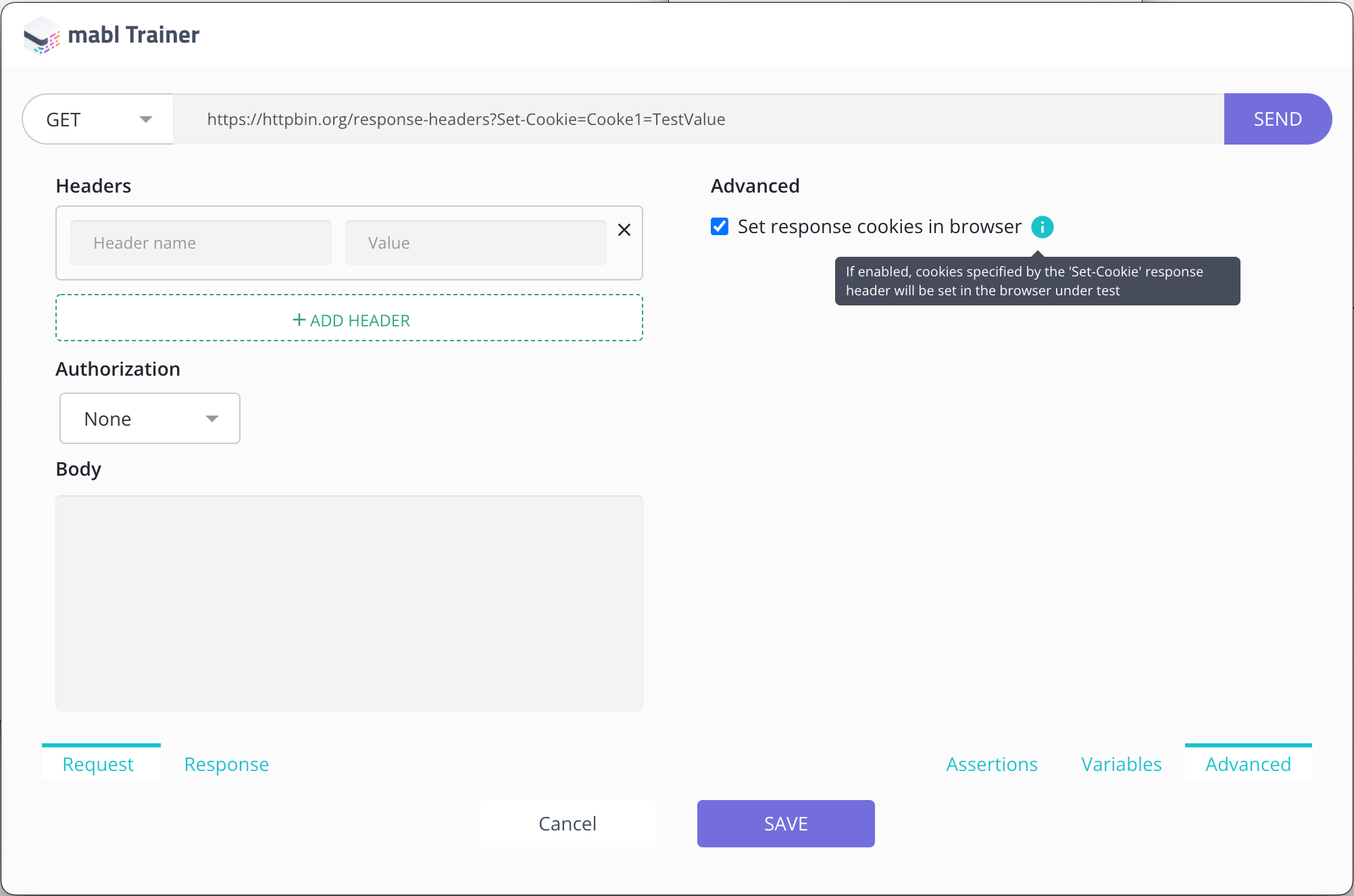Image resolution: width=1354 pixels, height=896 pixels.
Task: Select the Variables tab
Action: tap(1121, 764)
